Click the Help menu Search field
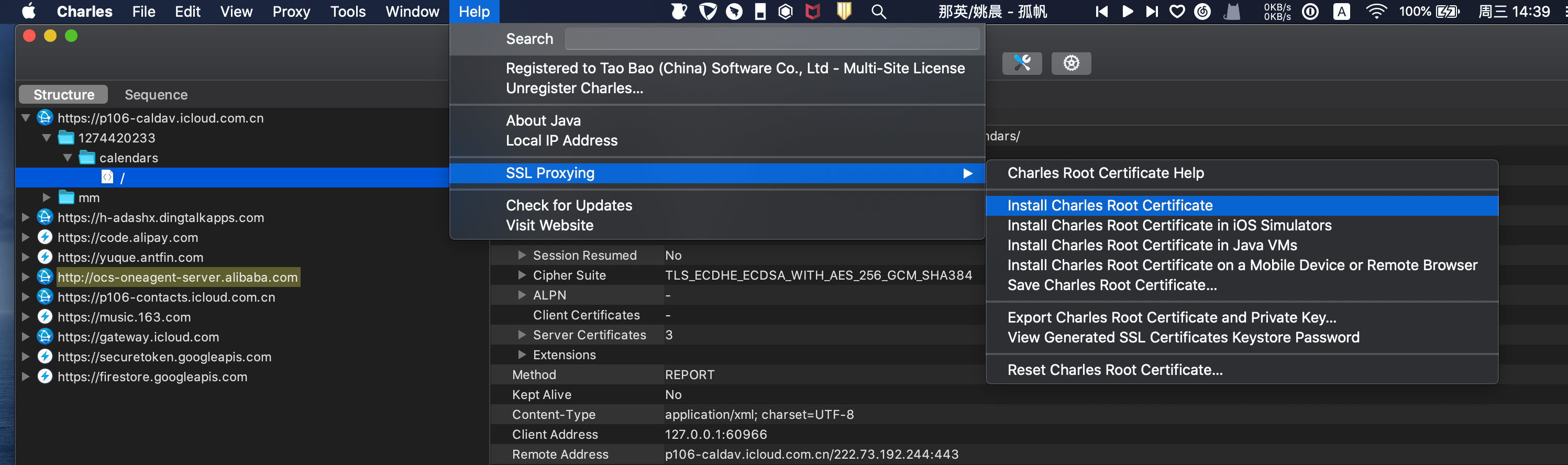The width and height of the screenshot is (1568, 465). click(772, 38)
